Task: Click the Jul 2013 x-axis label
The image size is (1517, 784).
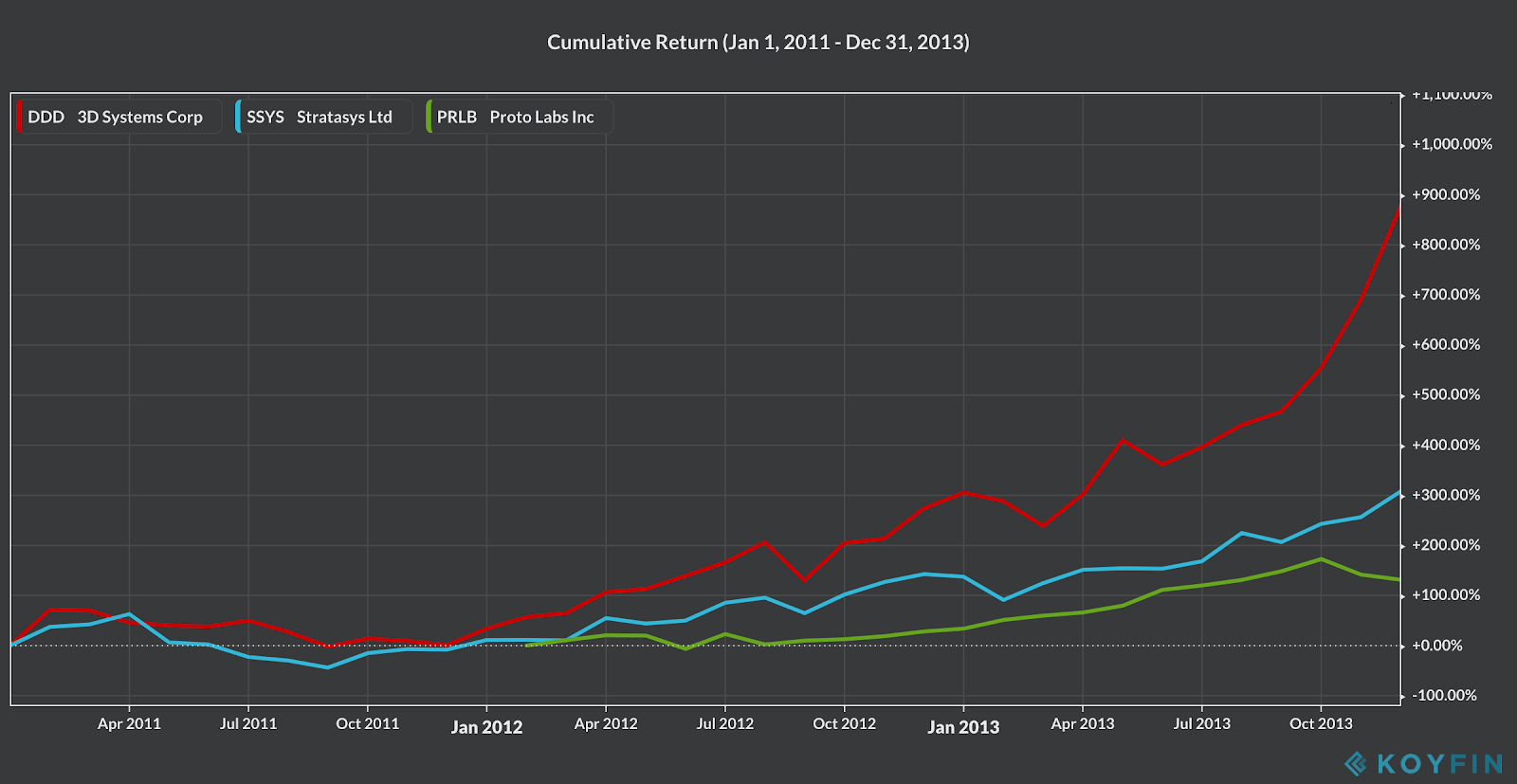Action: point(1202,723)
